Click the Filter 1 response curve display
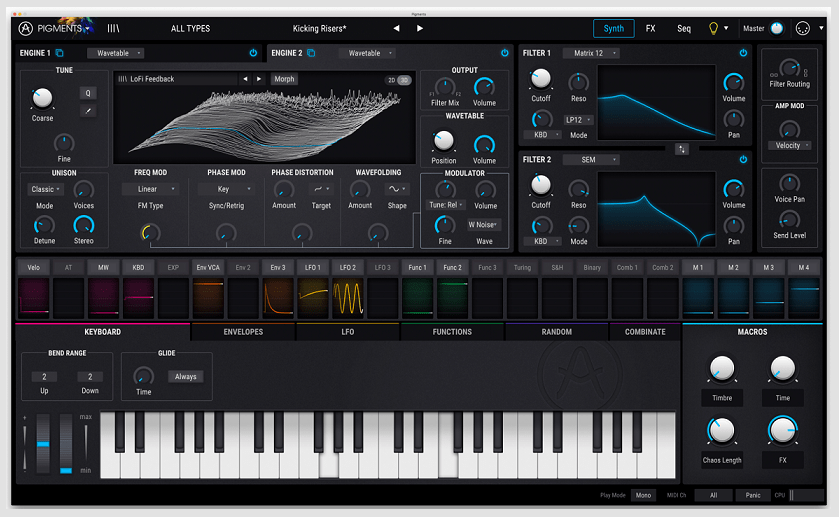 coord(657,102)
